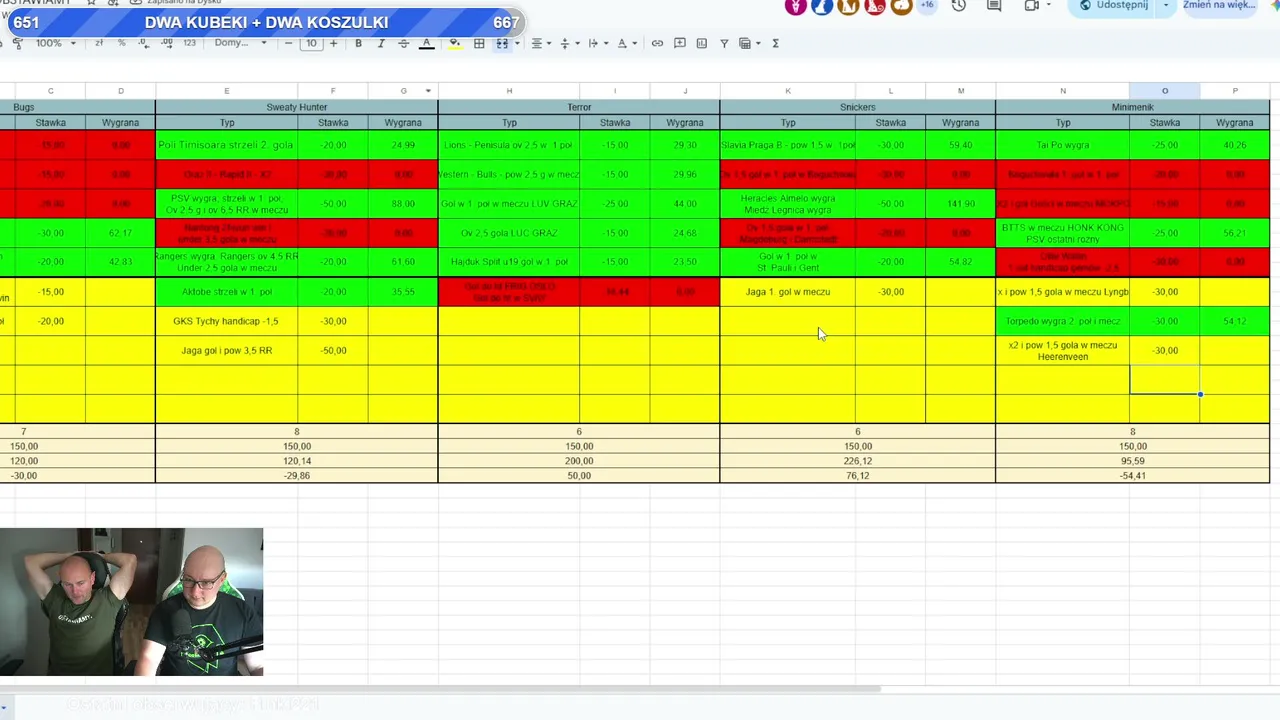Open the functions sigma icon

coord(775,43)
